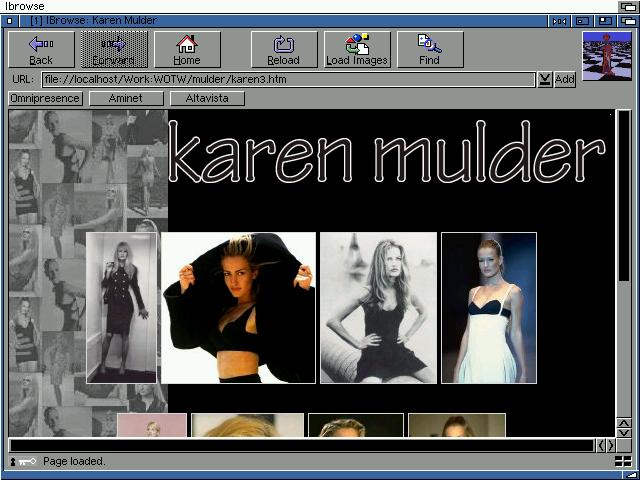Open the Home page button
Viewport: 640px width, 480px height.
coord(187,49)
